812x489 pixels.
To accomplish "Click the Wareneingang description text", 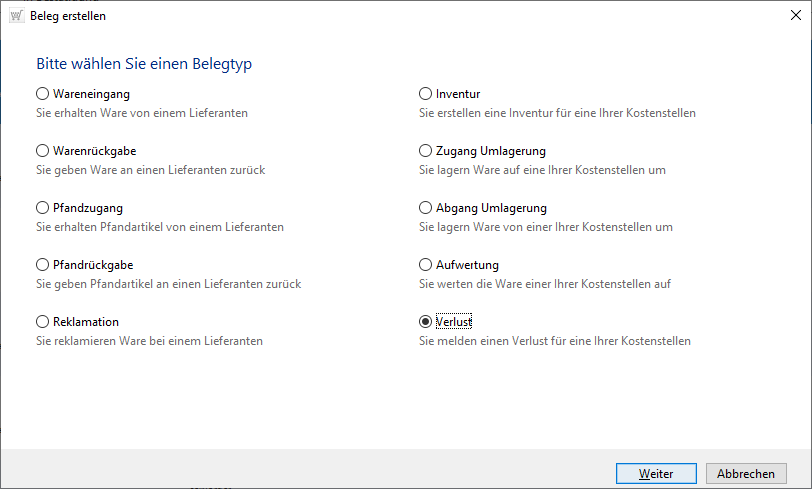I will 142,113.
